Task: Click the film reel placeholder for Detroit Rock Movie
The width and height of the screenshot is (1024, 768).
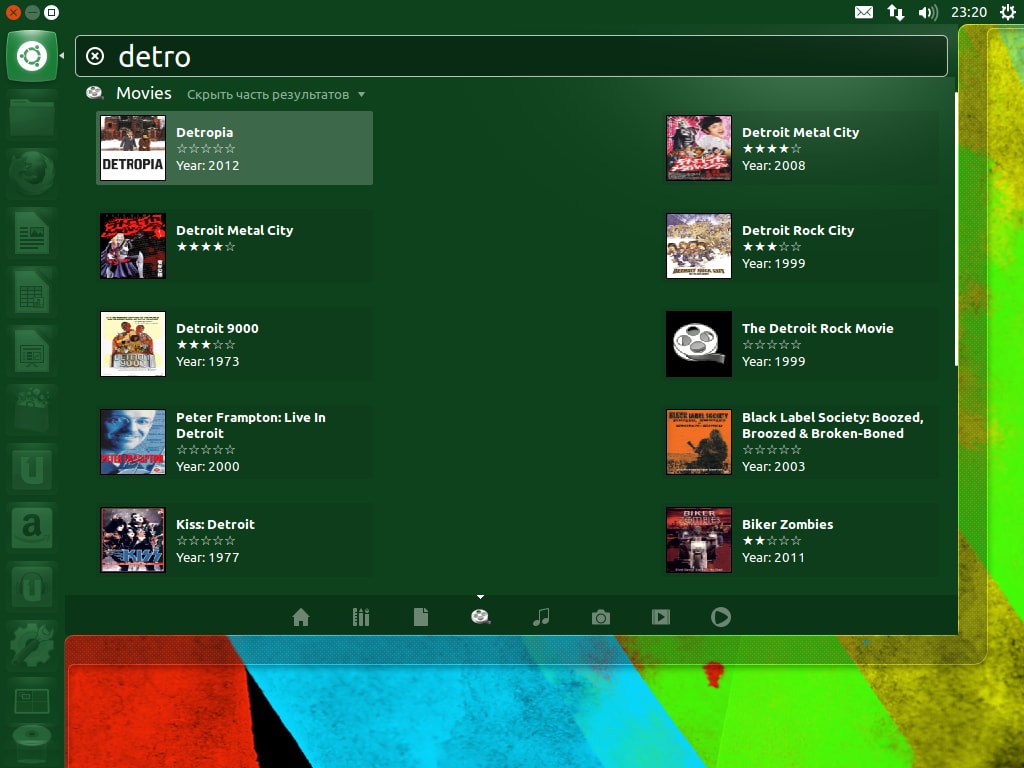Action: 699,344
